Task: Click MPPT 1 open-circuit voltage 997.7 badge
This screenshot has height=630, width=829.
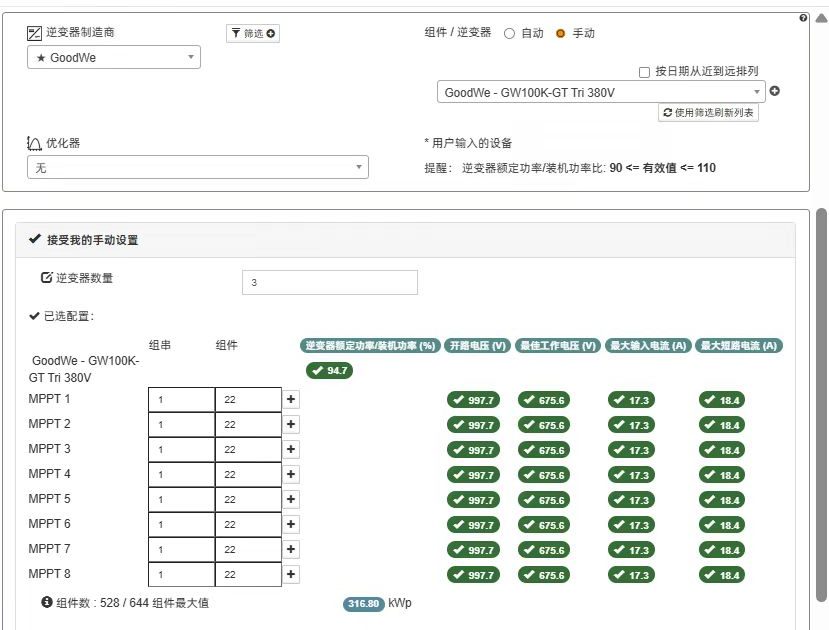Action: pos(473,400)
